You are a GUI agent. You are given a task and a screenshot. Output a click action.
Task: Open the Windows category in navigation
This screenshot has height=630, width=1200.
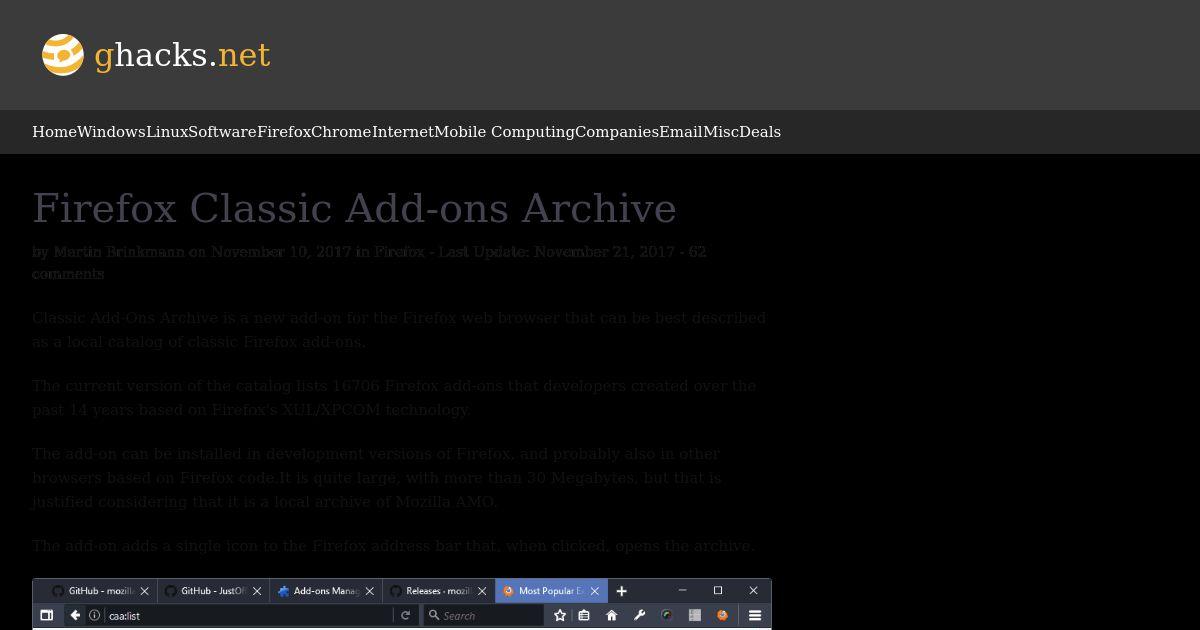tap(111, 132)
